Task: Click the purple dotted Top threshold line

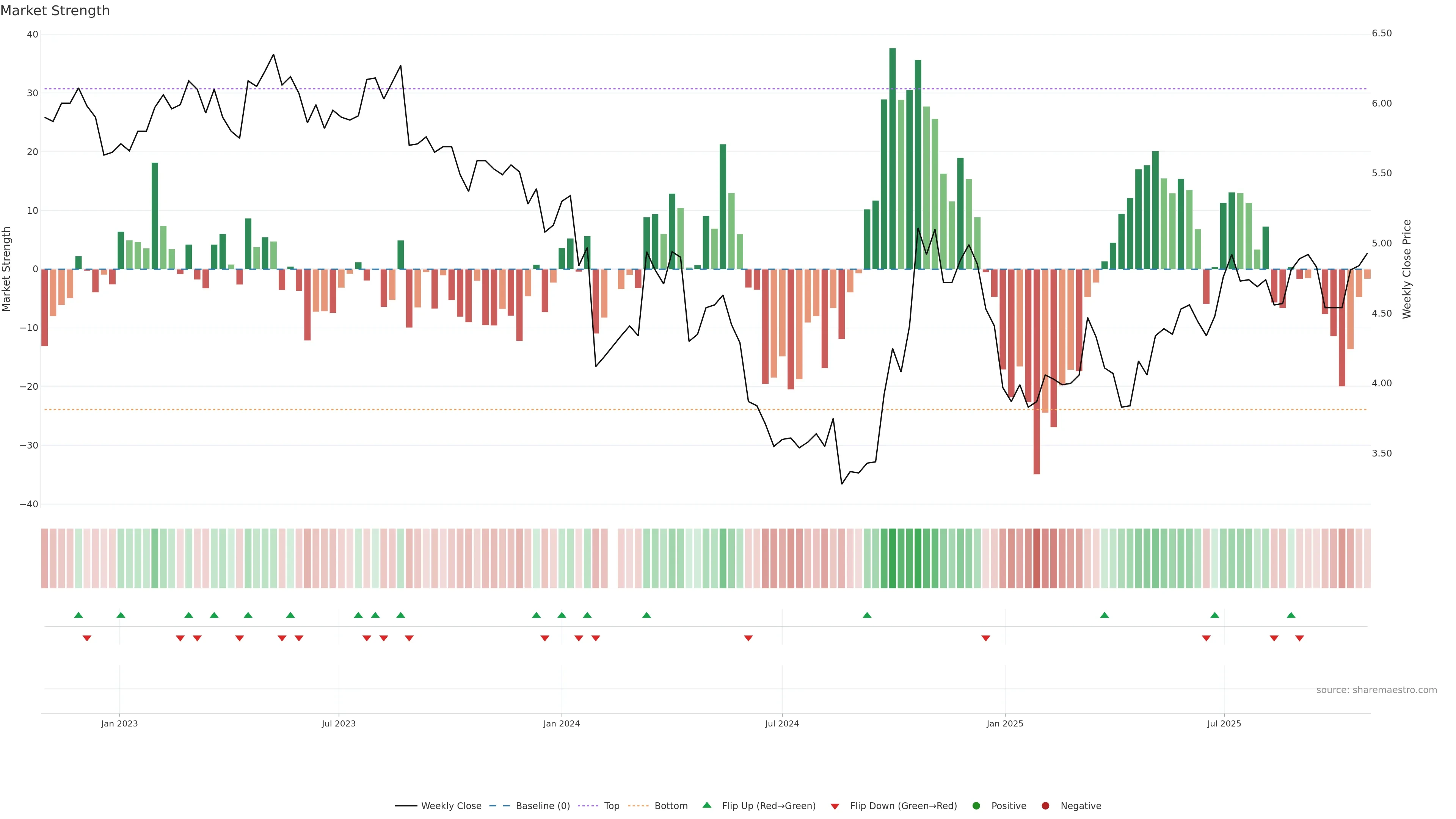Action: pyautogui.click(x=565, y=89)
